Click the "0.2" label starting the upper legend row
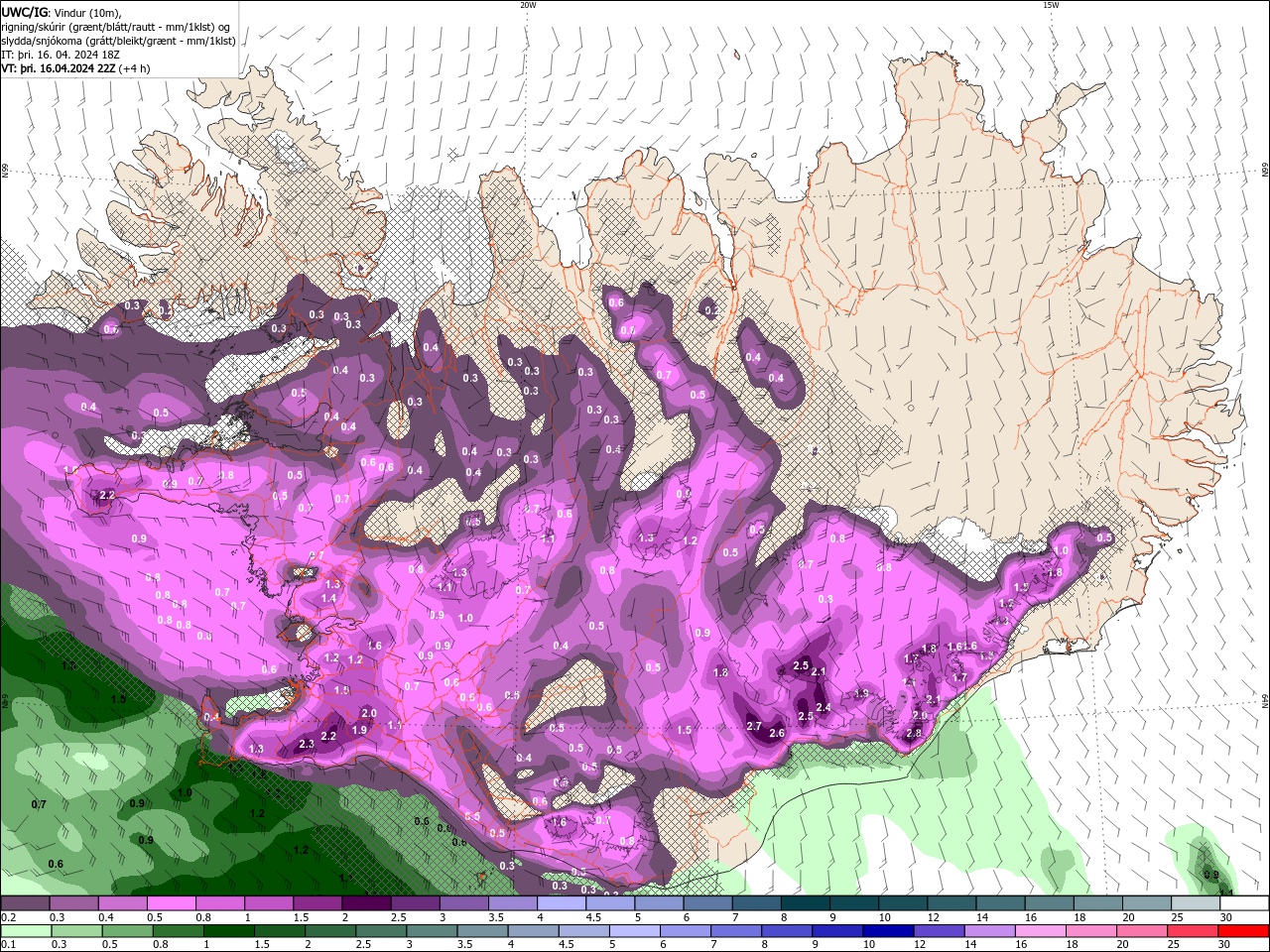The image size is (1270, 952). [x=9, y=917]
